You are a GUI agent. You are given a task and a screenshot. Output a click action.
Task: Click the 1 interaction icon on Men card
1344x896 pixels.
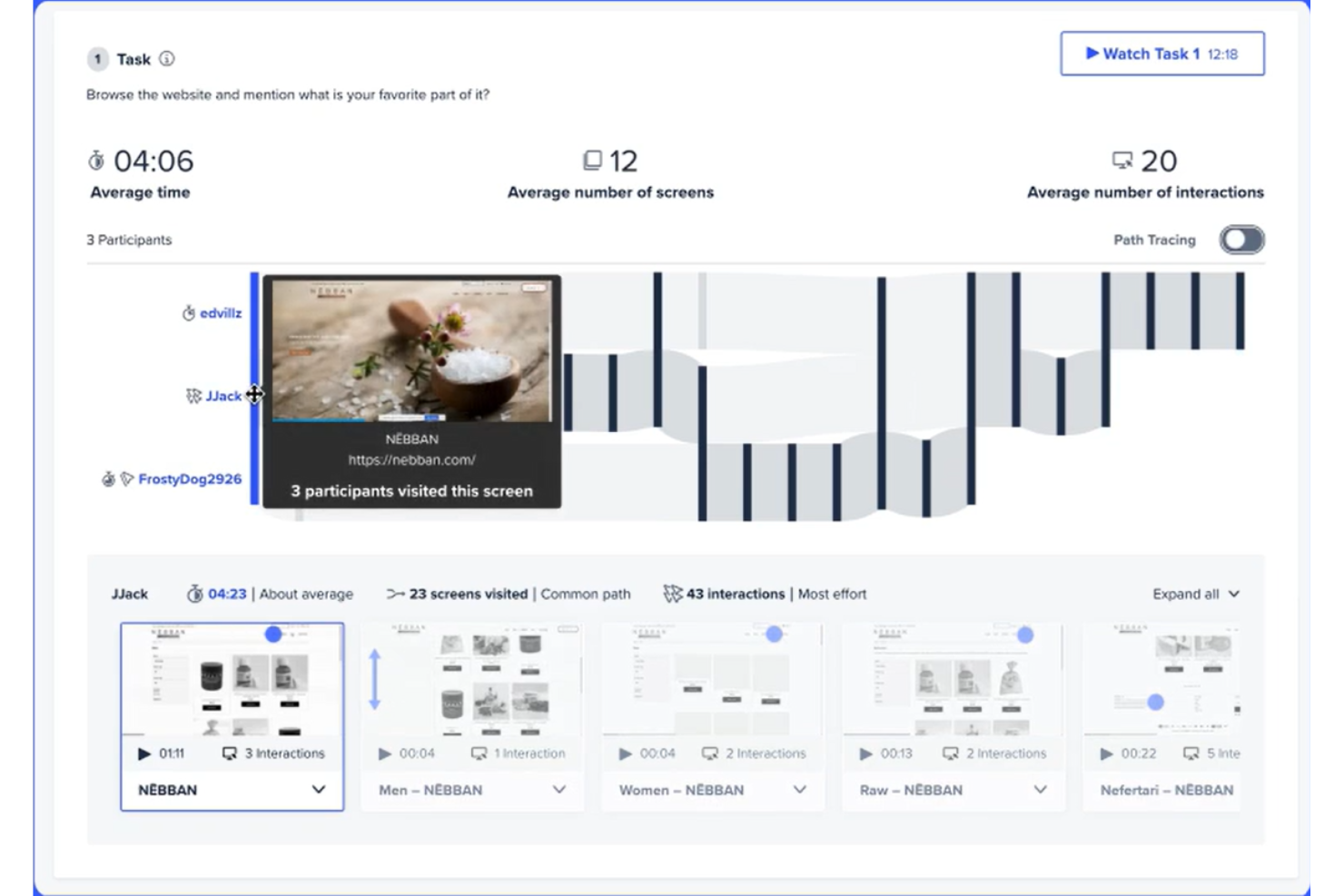[479, 753]
